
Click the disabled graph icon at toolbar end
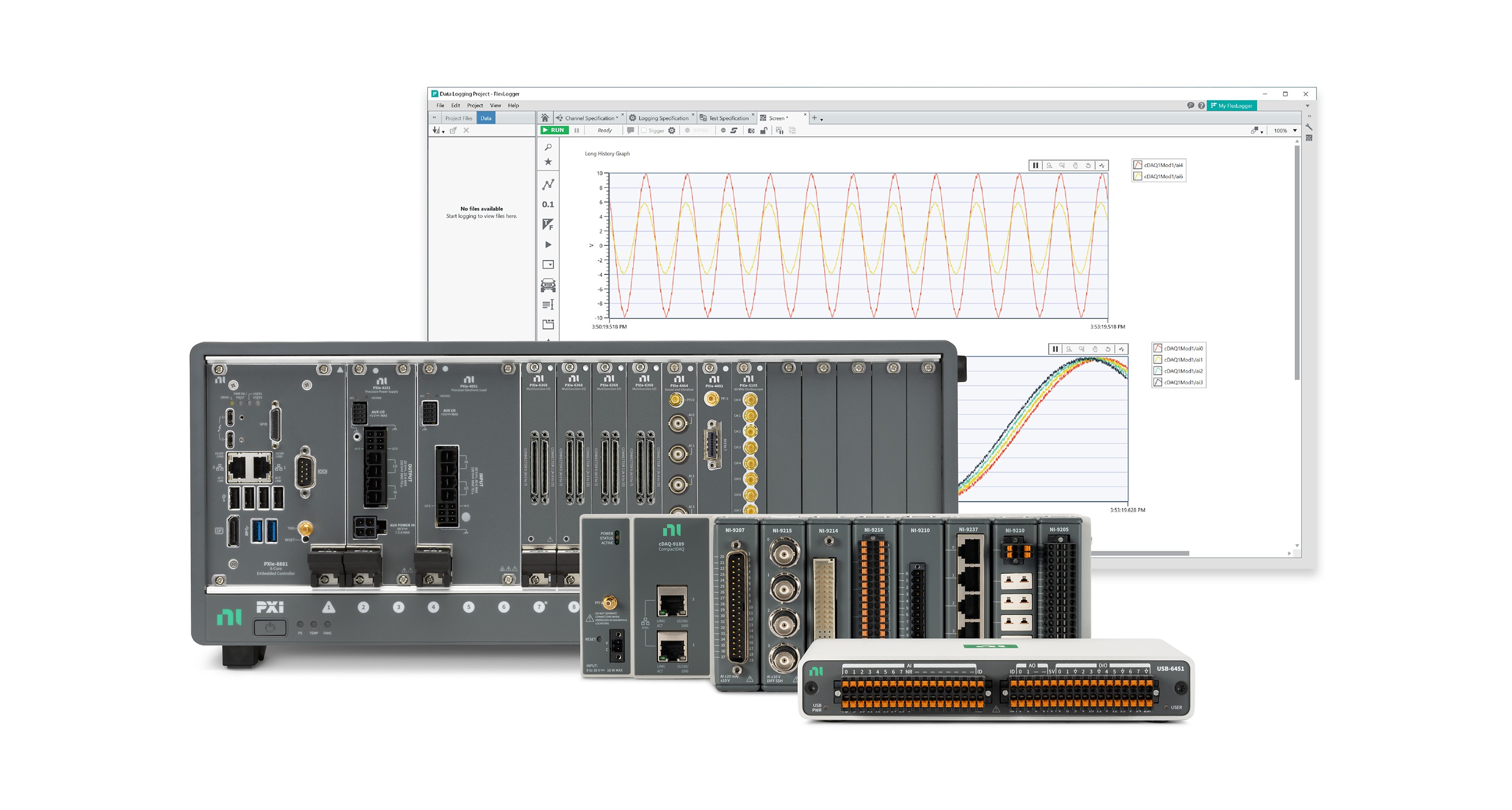(793, 130)
